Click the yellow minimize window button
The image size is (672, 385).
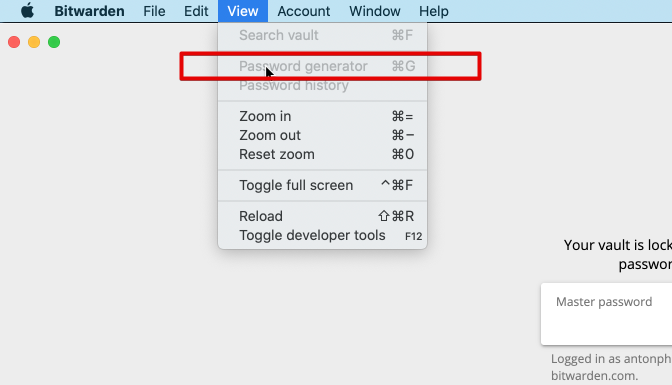coord(34,42)
